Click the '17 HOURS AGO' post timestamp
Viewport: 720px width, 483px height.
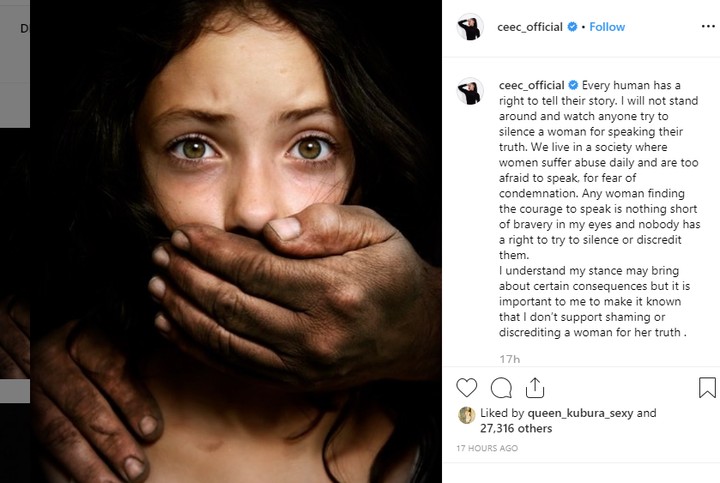pos(489,449)
